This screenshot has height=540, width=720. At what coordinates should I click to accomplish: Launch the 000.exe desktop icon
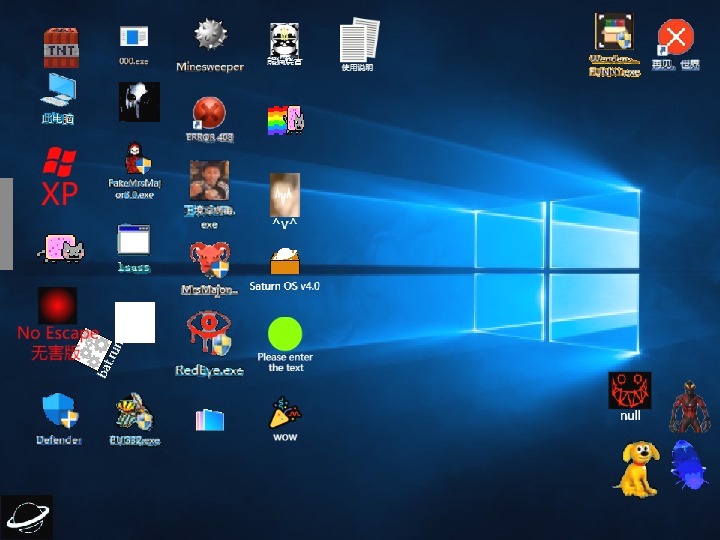(x=134, y=36)
